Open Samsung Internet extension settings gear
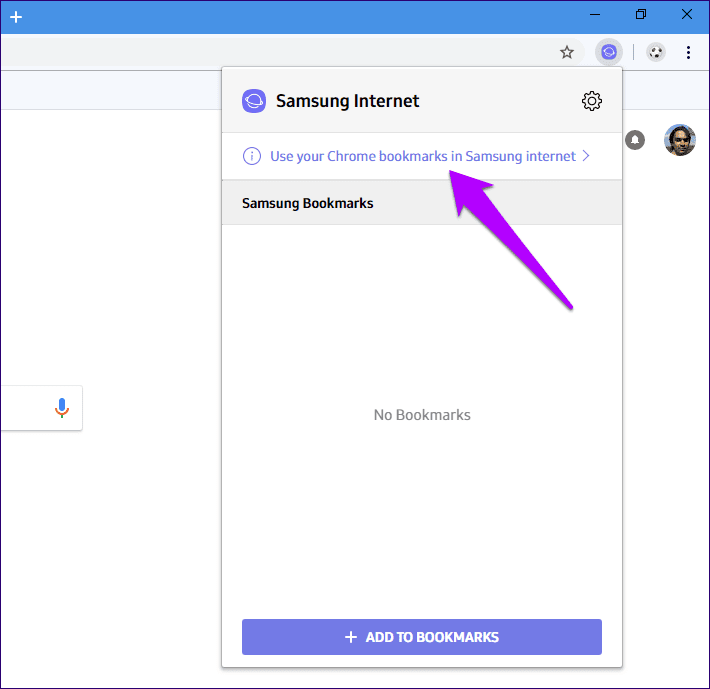Viewport: 710px width, 689px height. tap(591, 101)
